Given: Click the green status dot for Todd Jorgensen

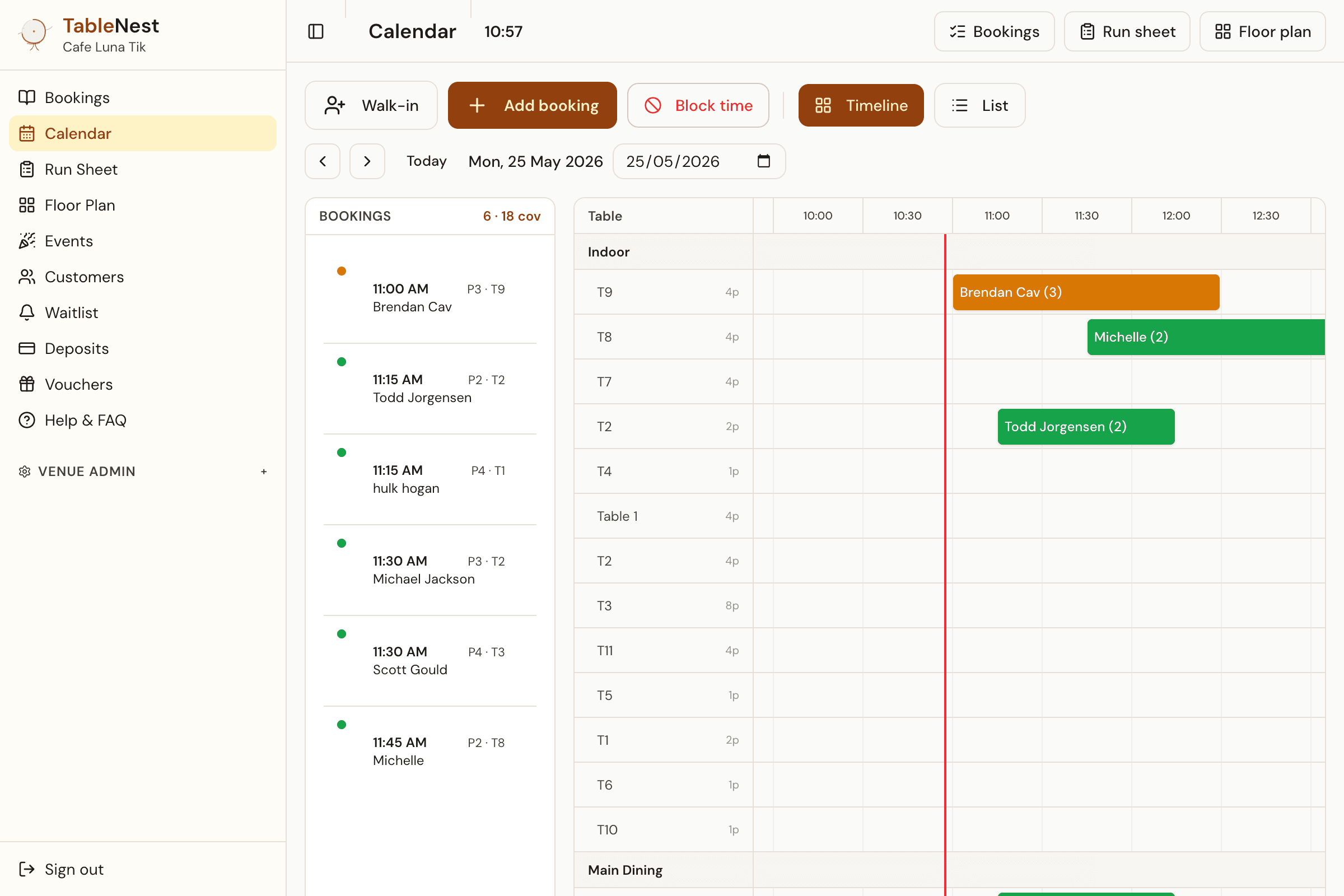Looking at the screenshot, I should (x=342, y=362).
